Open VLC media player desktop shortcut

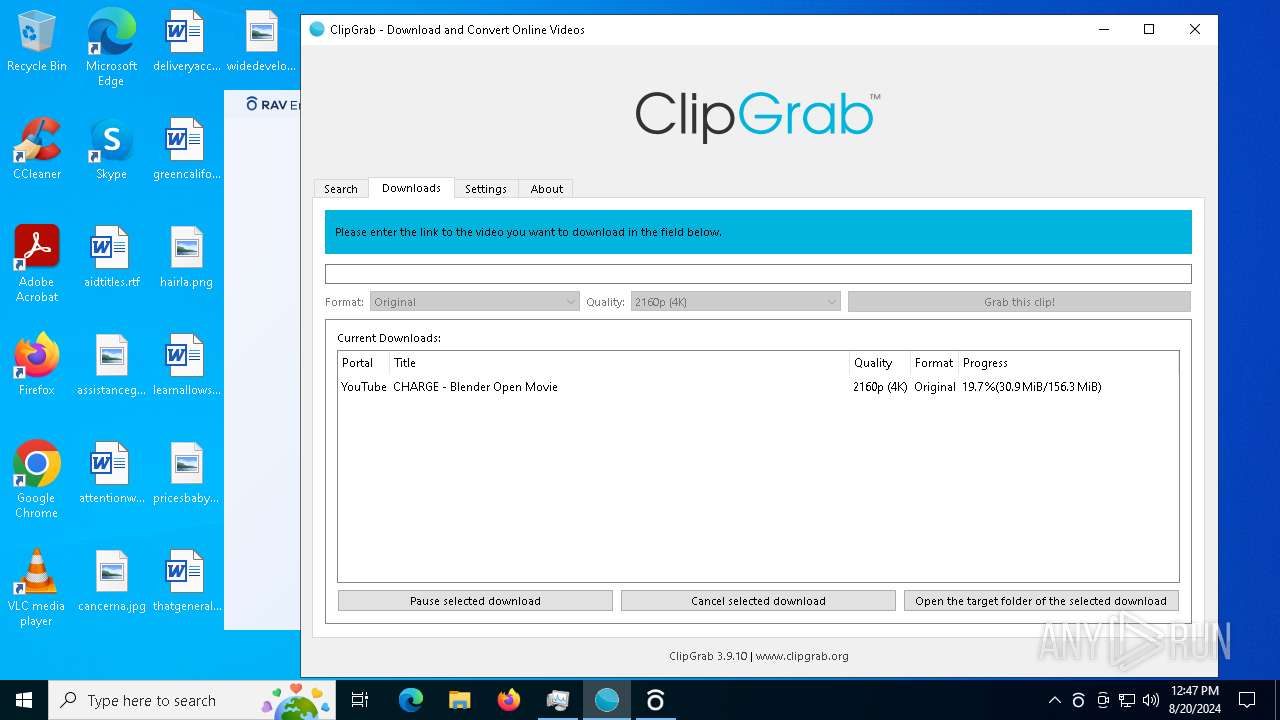[37, 588]
